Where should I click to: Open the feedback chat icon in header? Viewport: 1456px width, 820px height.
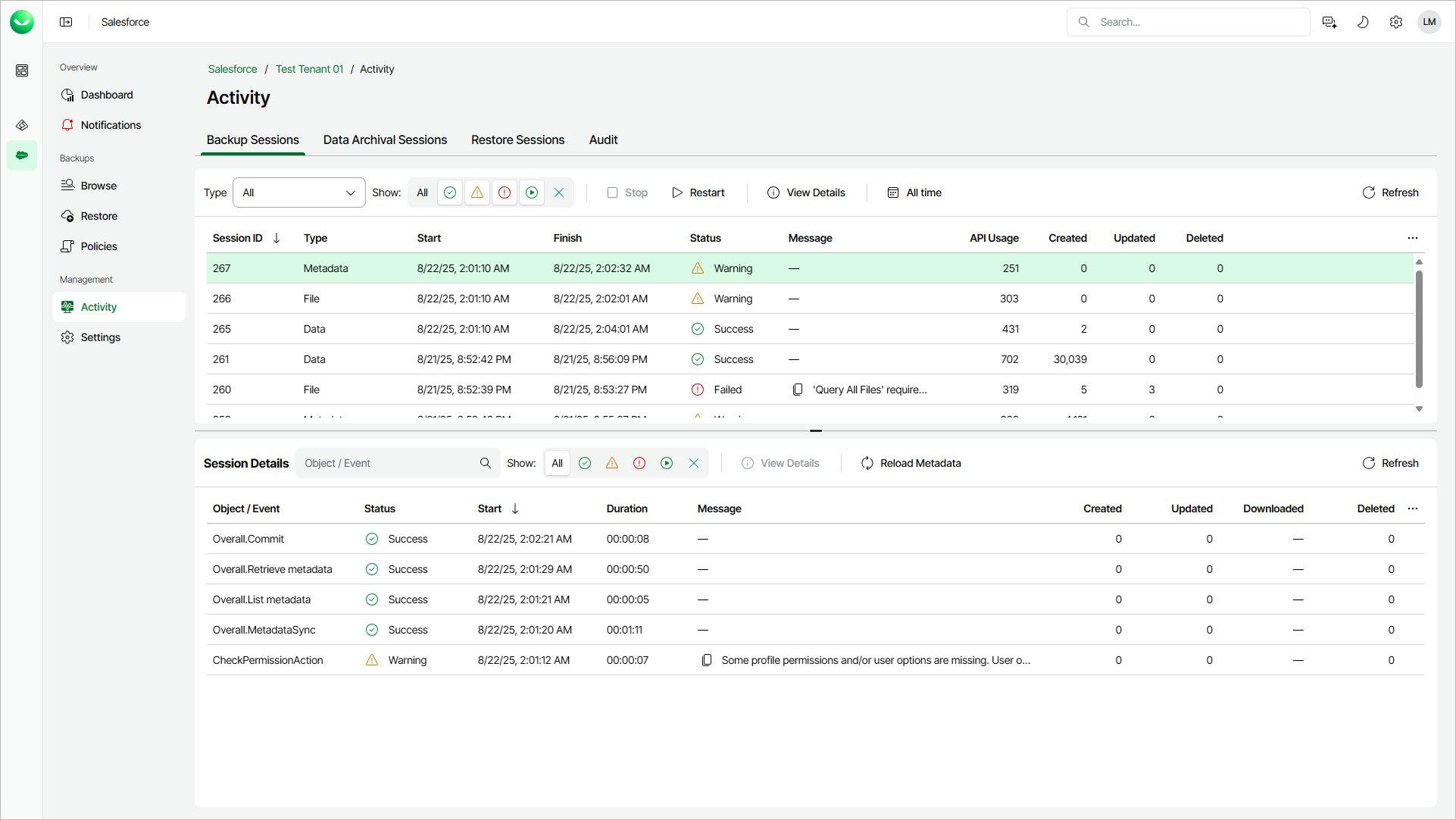pos(1329,22)
